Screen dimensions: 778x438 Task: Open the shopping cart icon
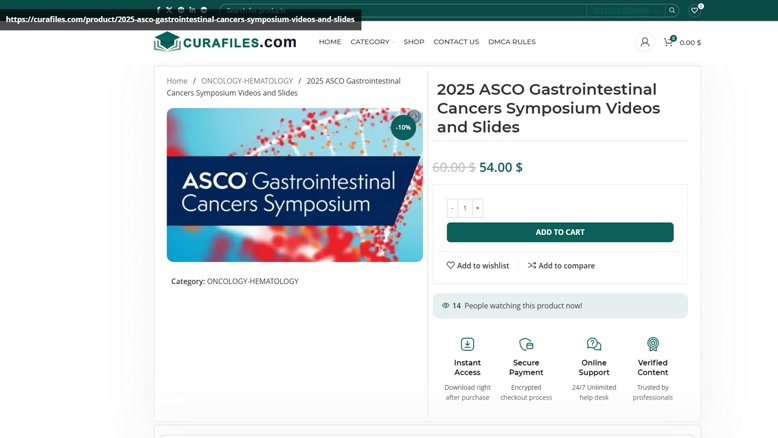pyautogui.click(x=669, y=42)
